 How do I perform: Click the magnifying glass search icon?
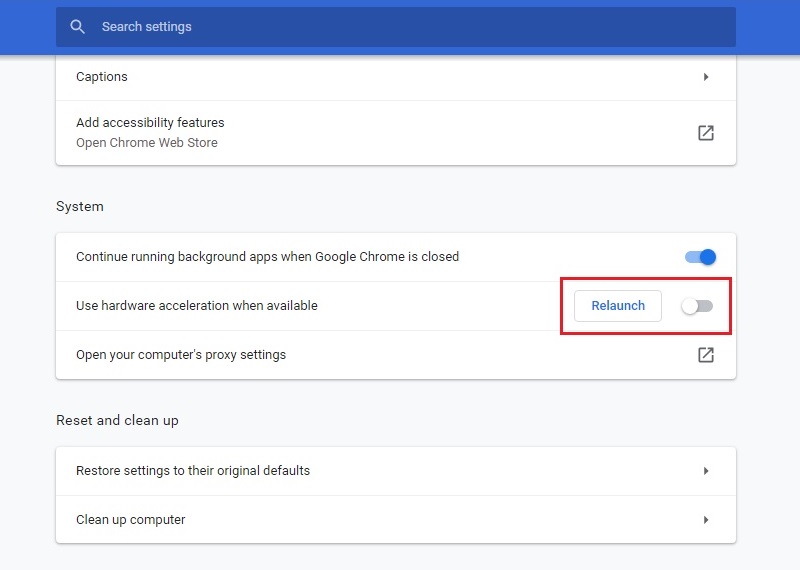pos(78,27)
